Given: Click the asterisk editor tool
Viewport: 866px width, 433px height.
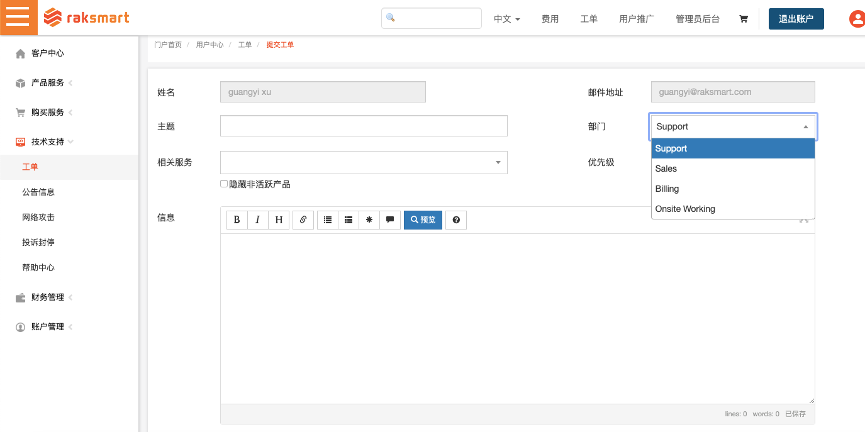Looking at the screenshot, I should tap(369, 220).
